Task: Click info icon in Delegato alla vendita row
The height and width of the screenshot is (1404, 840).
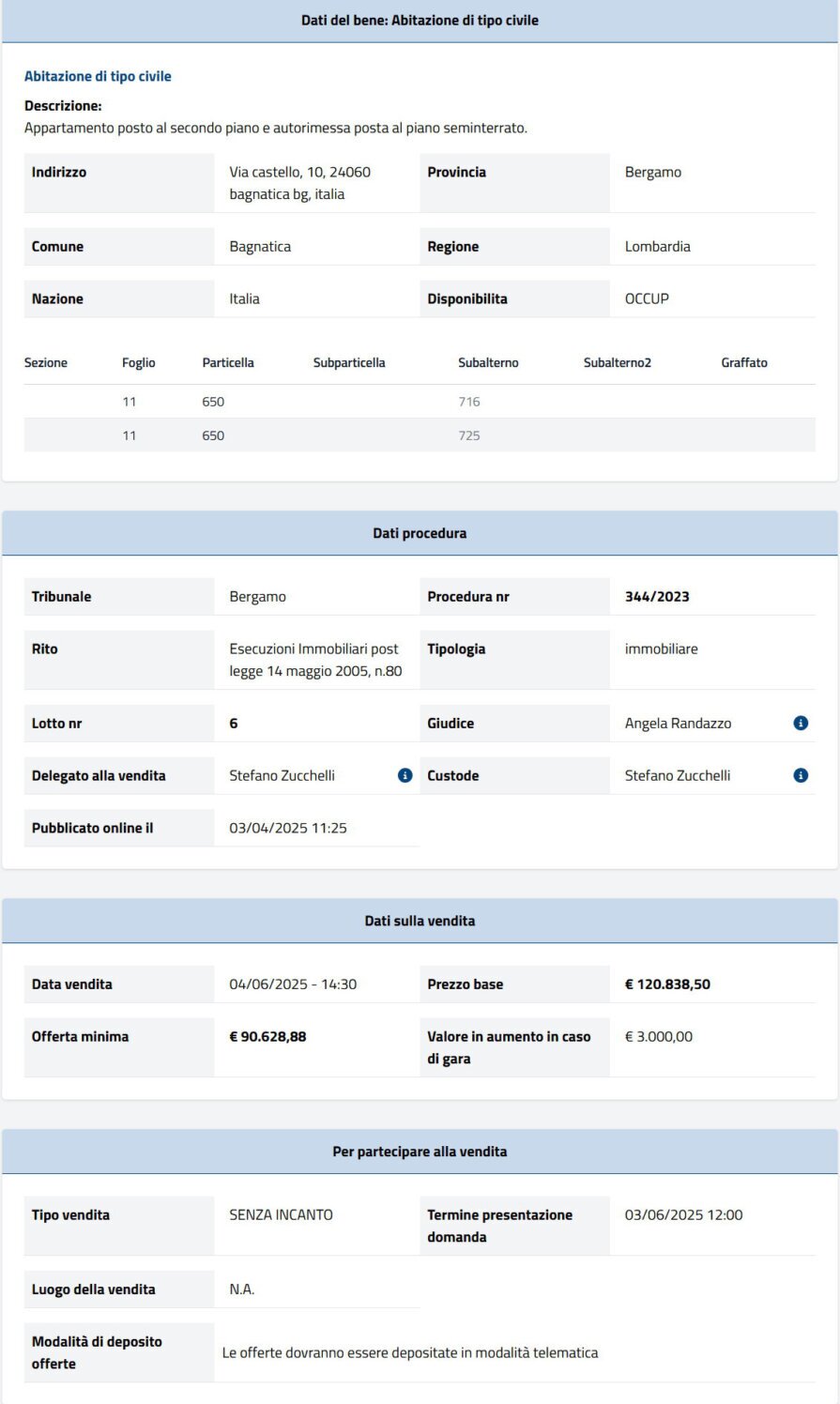Action: tap(405, 776)
